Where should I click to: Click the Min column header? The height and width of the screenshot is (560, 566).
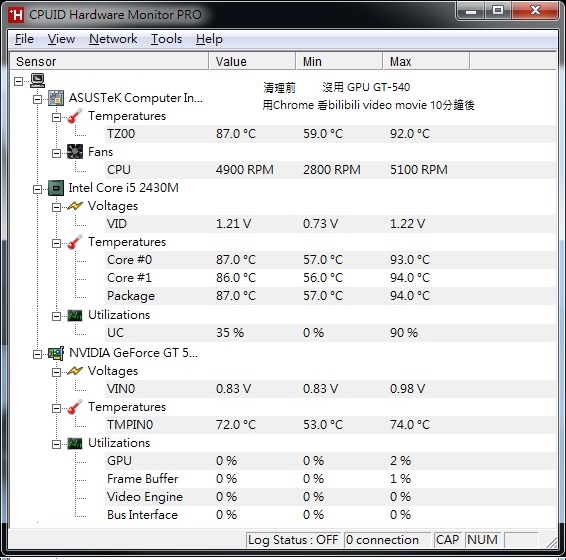pyautogui.click(x=339, y=61)
